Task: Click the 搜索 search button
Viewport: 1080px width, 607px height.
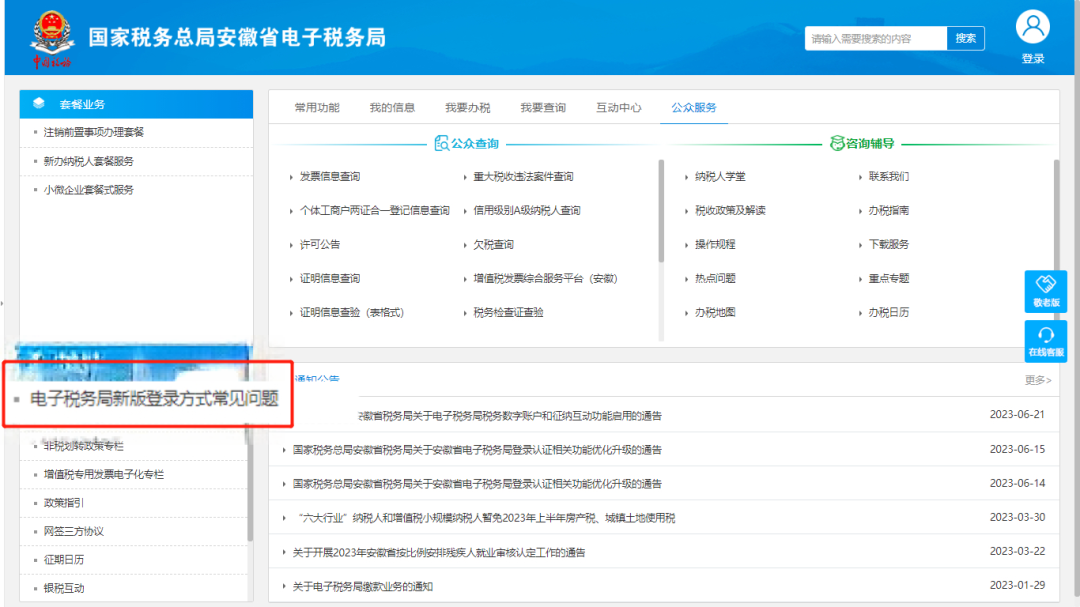Action: pyautogui.click(x=966, y=39)
